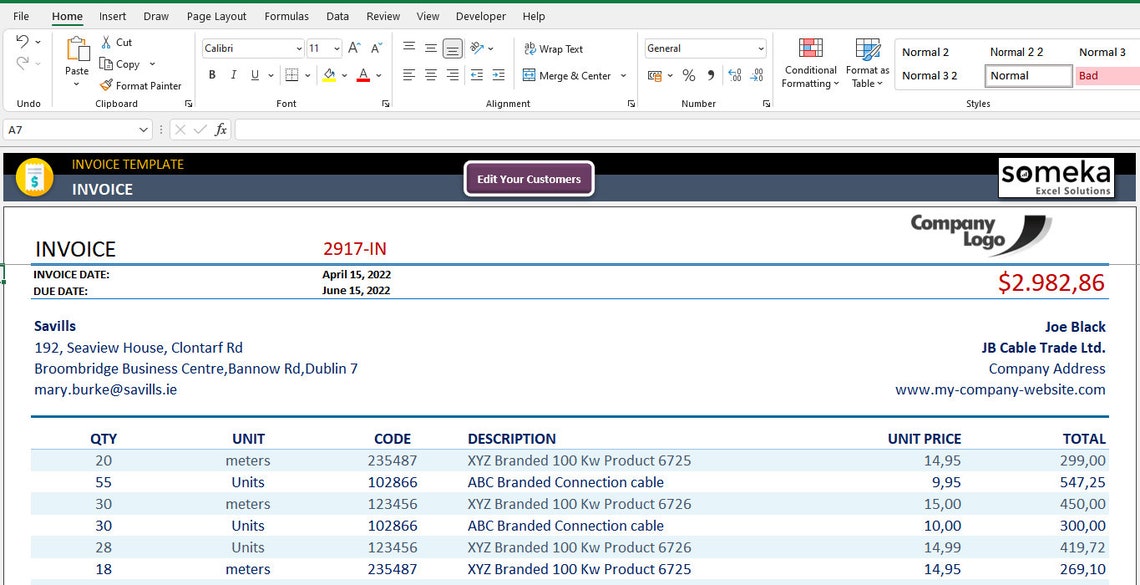Open the Developer menu tab

click(x=480, y=16)
